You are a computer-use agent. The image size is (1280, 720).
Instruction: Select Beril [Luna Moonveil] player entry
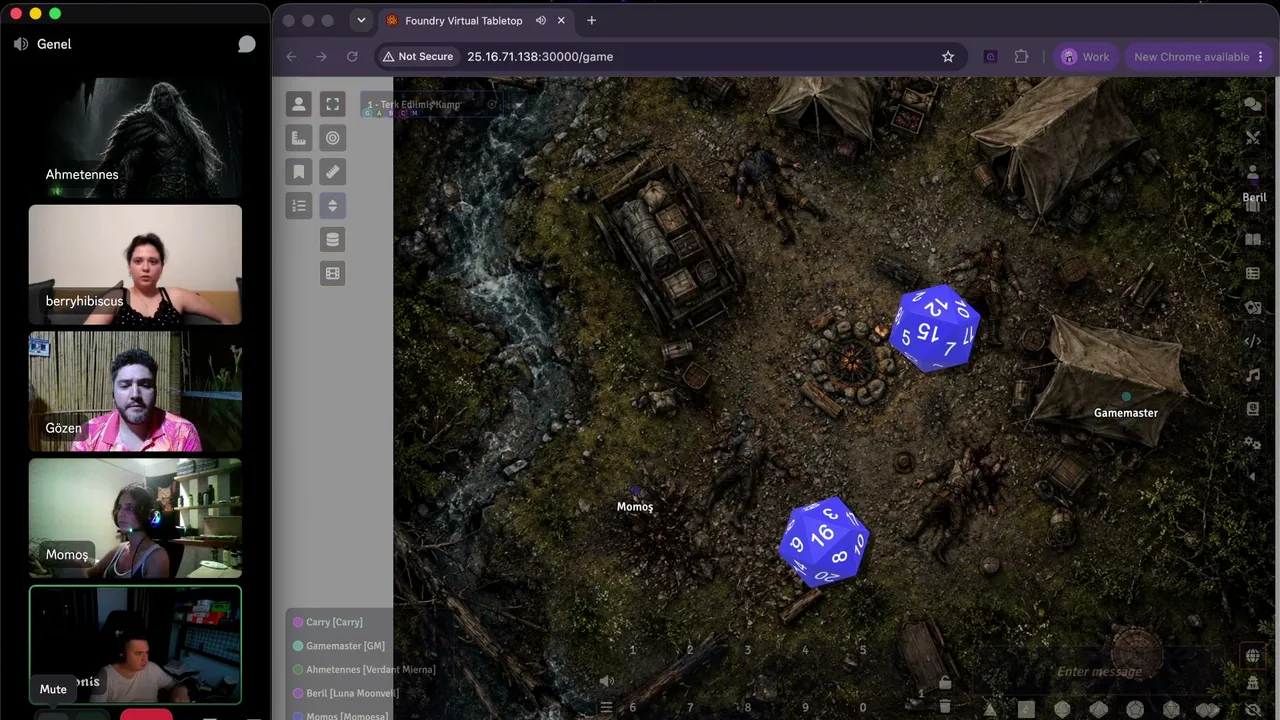(x=346, y=693)
